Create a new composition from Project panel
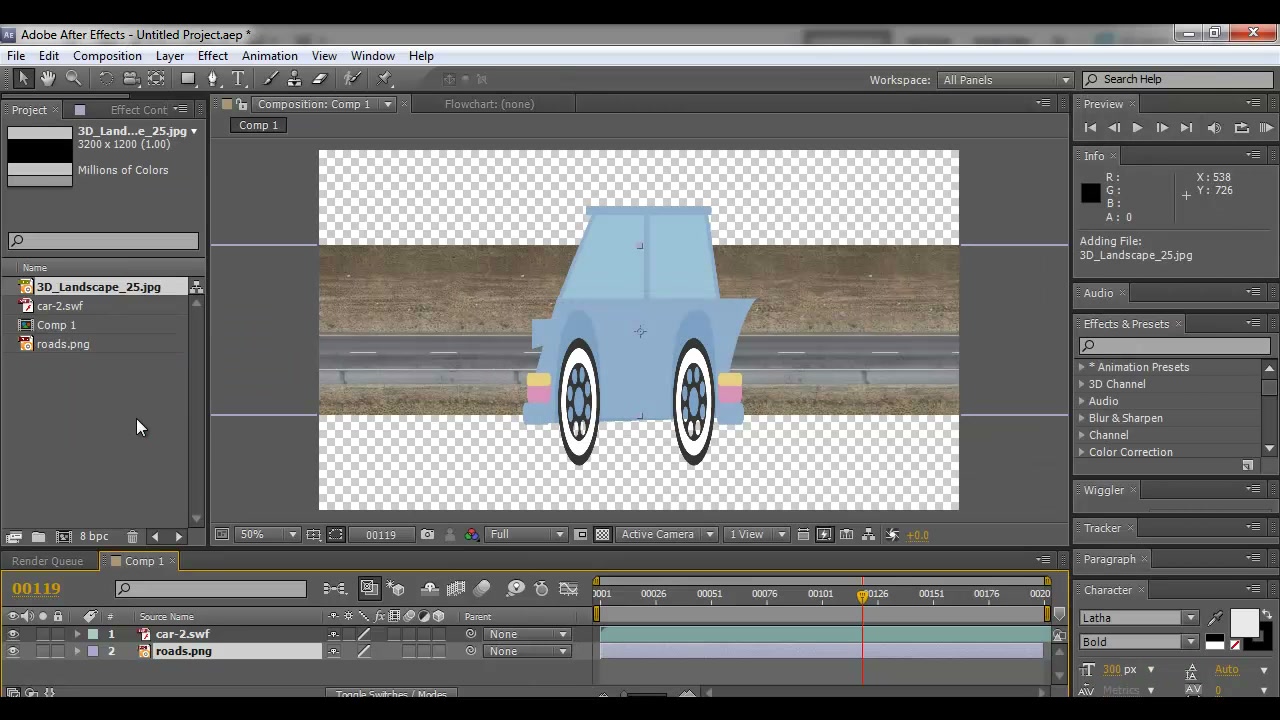The width and height of the screenshot is (1280, 720). [63, 537]
